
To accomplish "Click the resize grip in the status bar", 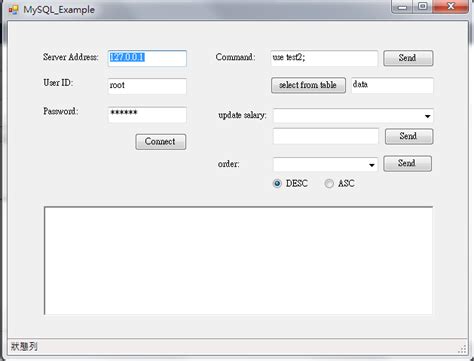I will pyautogui.click(x=462, y=349).
